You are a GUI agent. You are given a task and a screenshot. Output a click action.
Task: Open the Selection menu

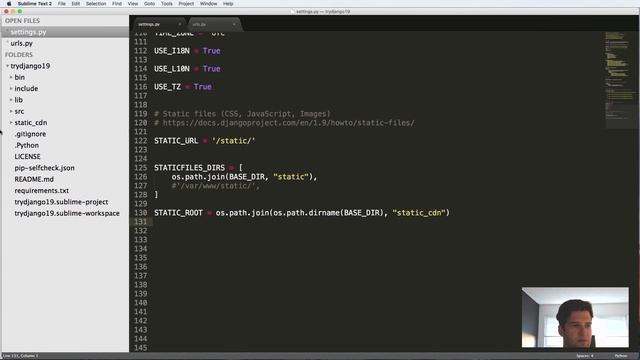click(x=96, y=4)
